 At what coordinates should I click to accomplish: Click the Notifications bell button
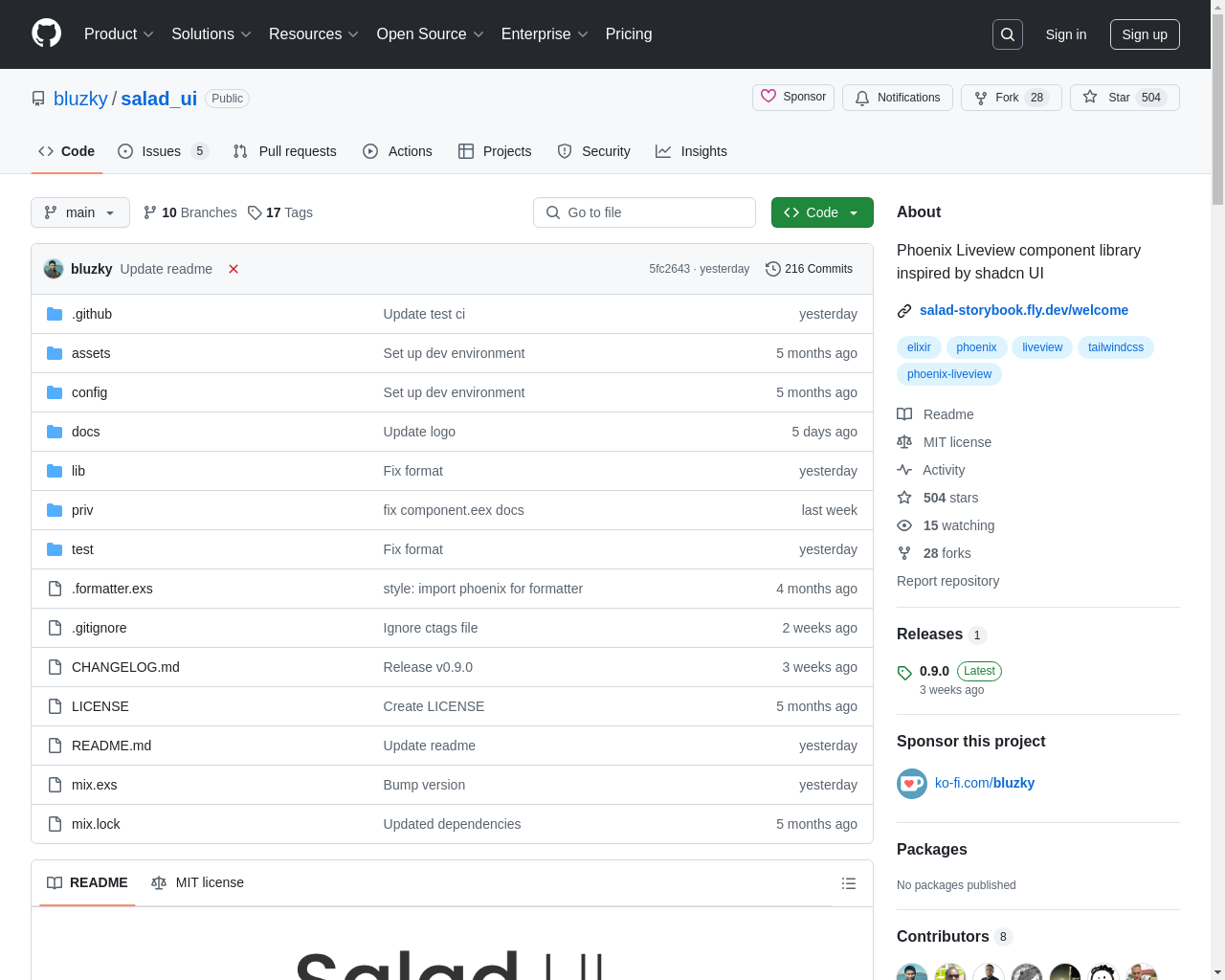click(x=898, y=98)
